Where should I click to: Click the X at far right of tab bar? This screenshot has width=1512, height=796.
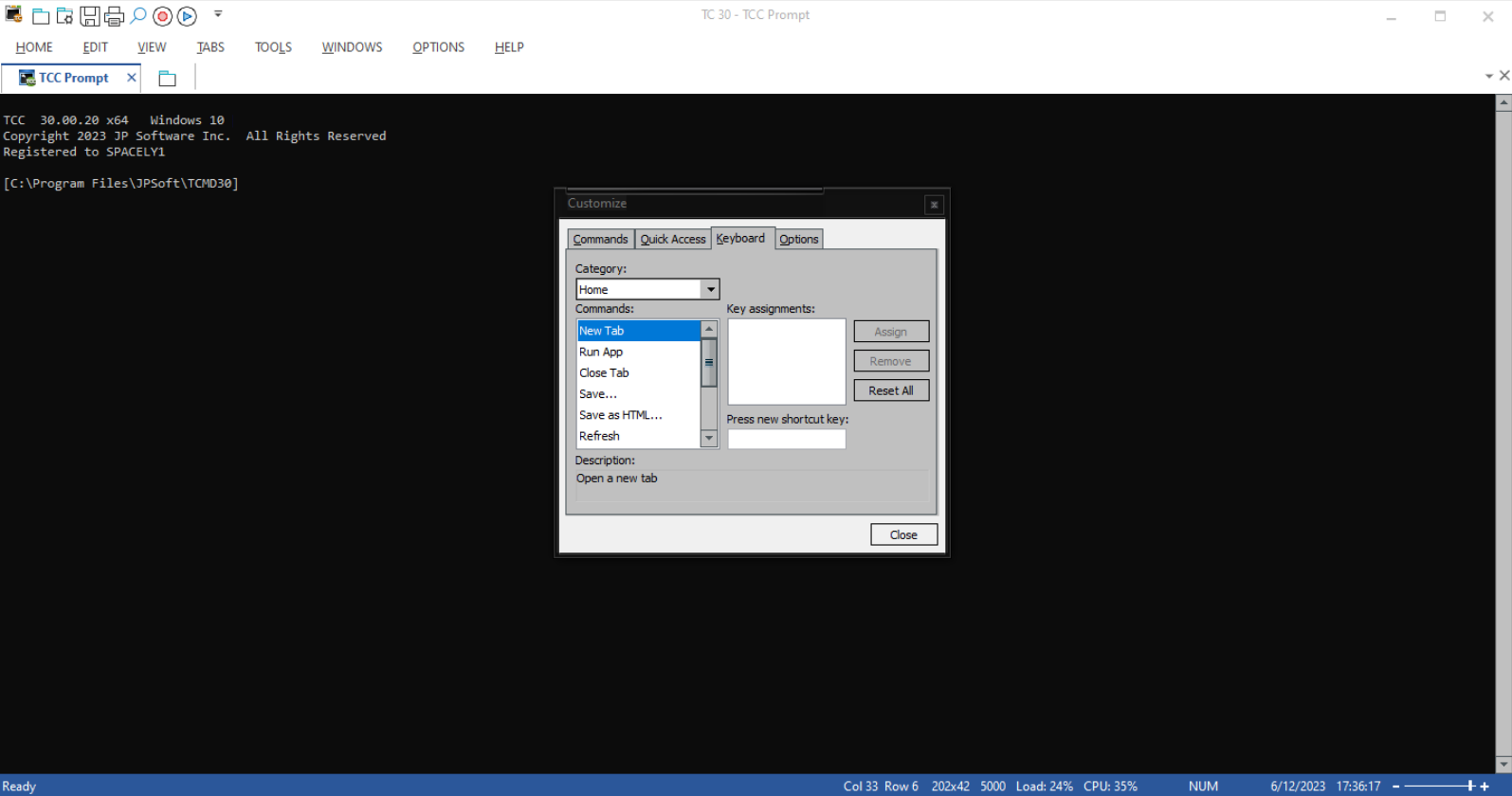[1504, 76]
